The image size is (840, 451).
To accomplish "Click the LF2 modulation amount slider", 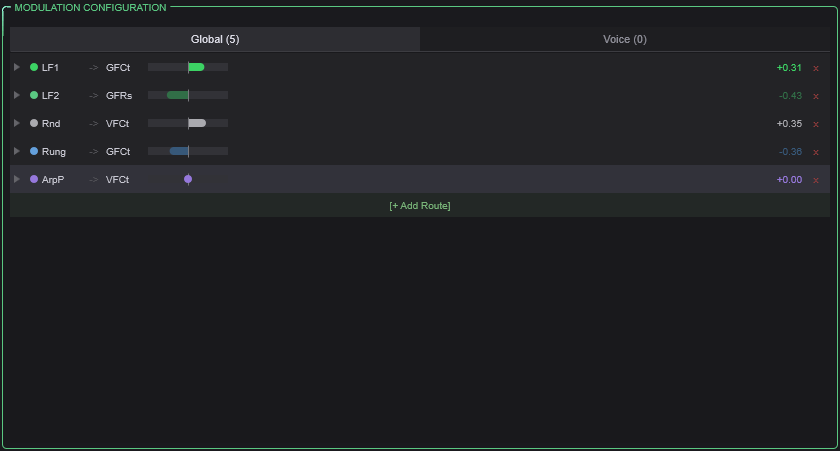I will (188, 95).
